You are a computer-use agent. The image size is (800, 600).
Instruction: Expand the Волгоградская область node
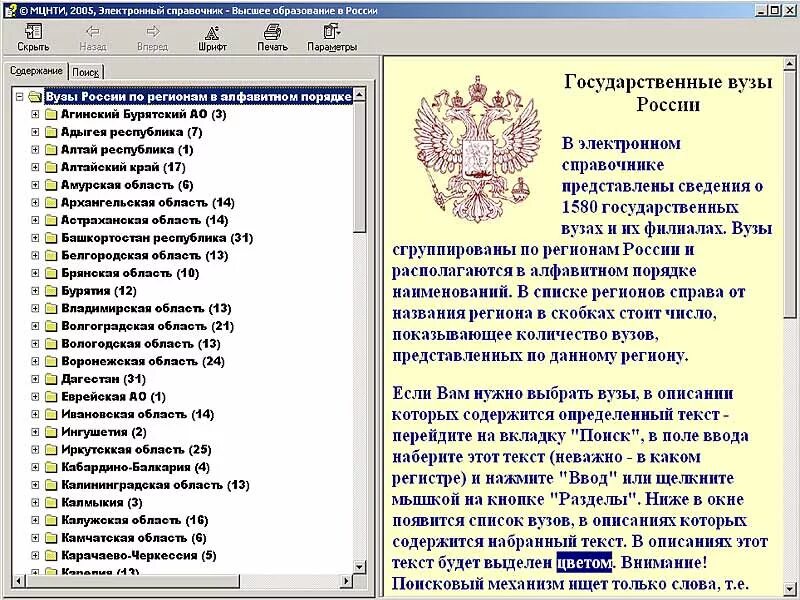(x=35, y=326)
